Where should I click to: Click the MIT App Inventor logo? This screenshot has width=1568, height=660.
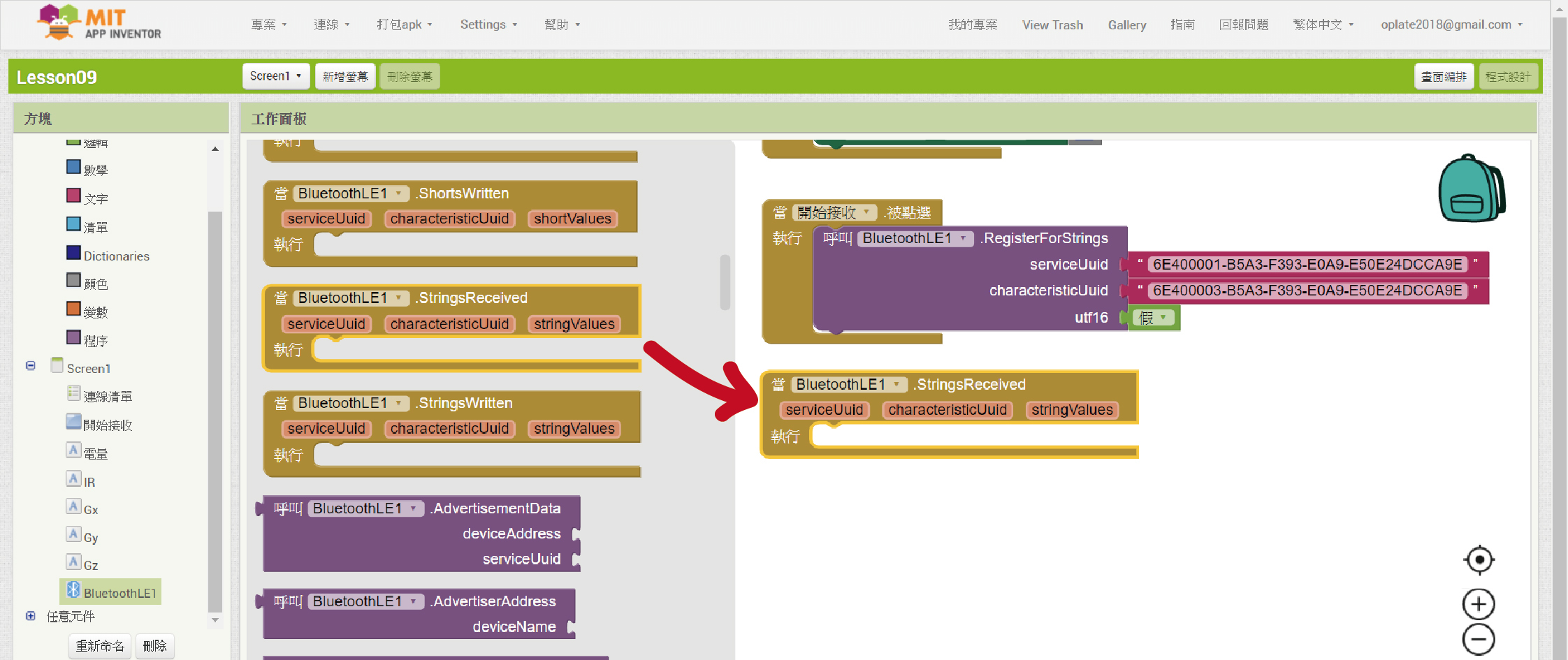99,24
